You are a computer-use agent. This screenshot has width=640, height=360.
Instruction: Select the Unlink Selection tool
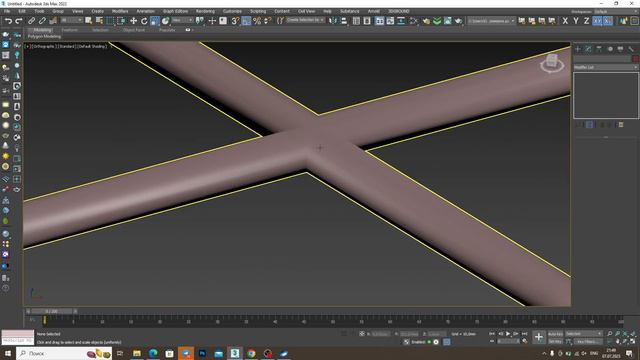pos(42,21)
